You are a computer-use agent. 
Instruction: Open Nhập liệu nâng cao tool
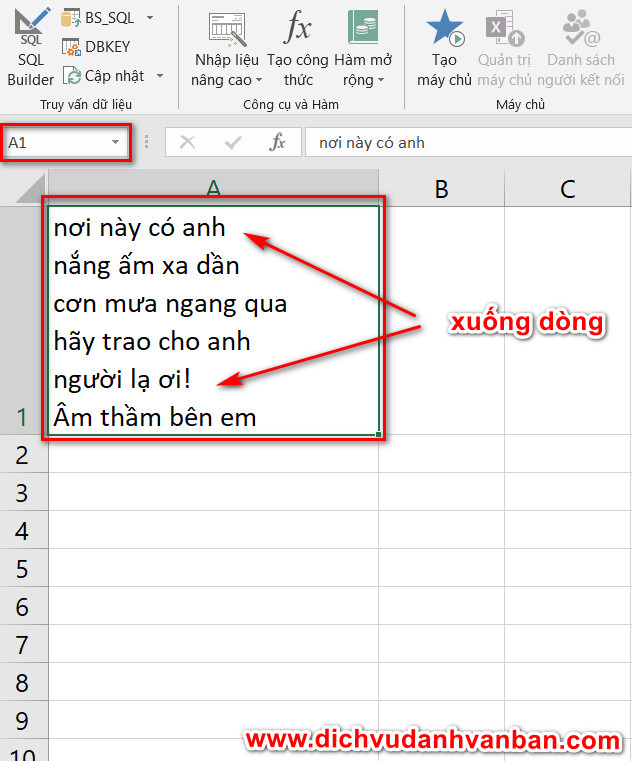[x=226, y=48]
